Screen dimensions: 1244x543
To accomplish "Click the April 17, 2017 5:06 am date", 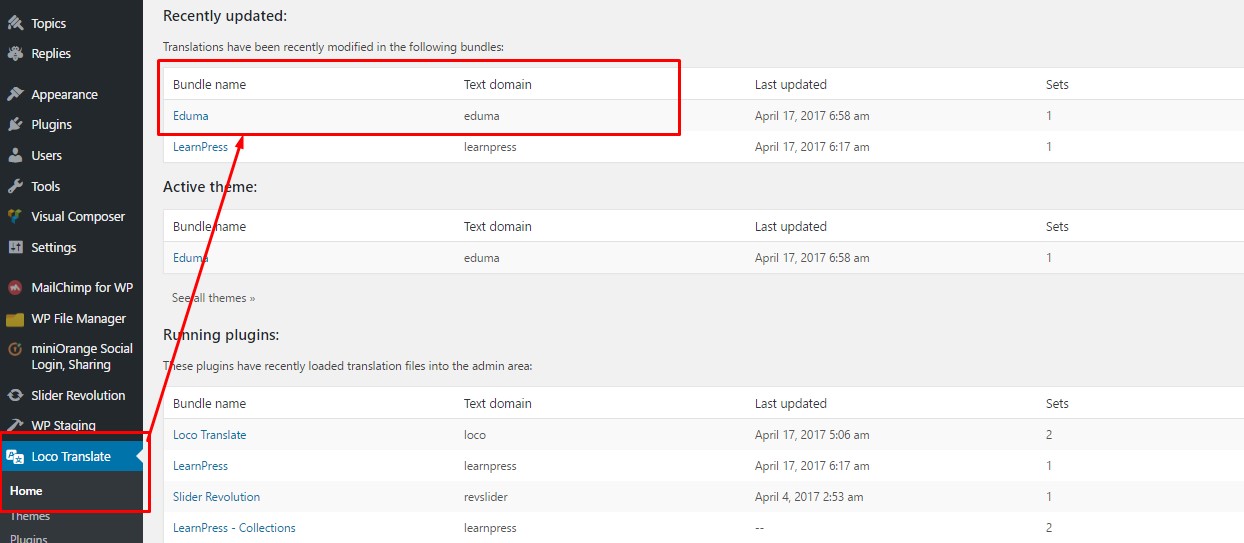I will [812, 435].
